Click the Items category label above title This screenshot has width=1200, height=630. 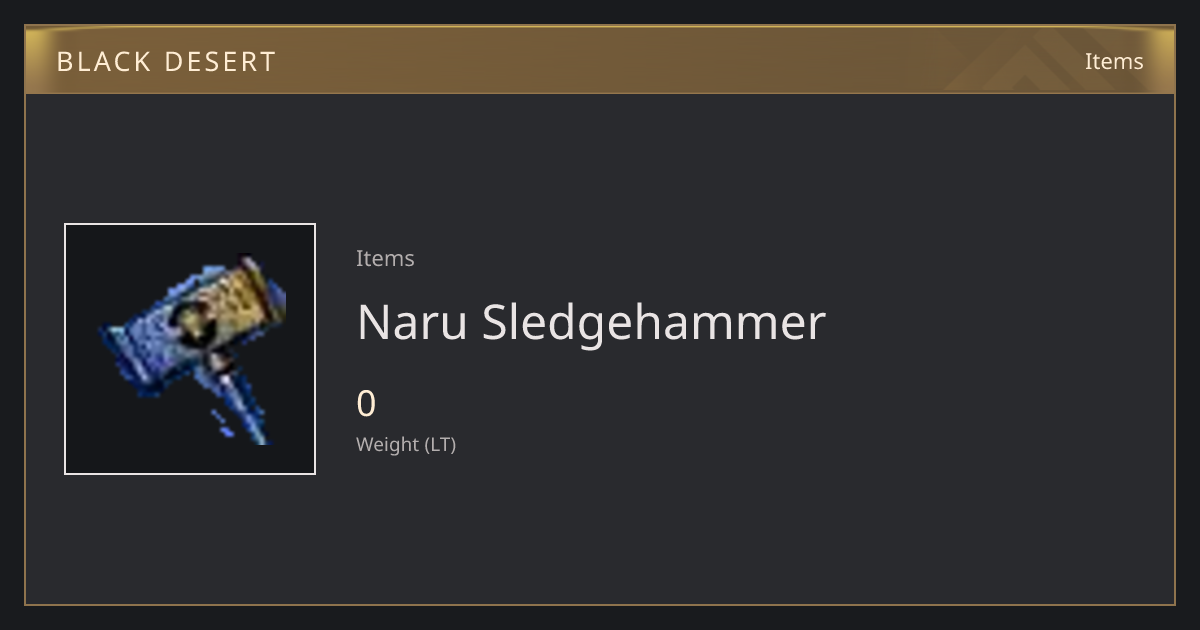385,258
